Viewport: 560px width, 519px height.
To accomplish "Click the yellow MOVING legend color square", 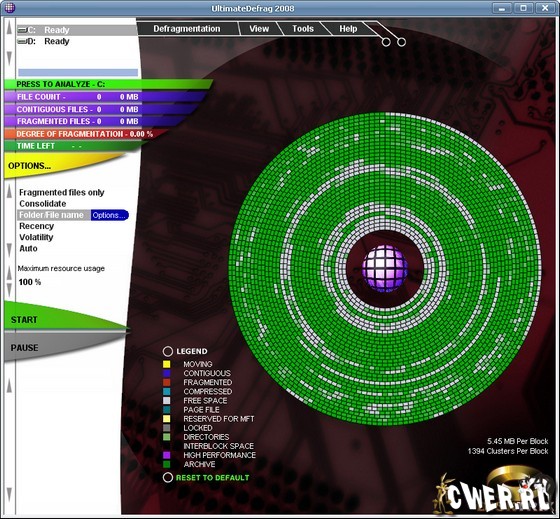I will pos(166,364).
